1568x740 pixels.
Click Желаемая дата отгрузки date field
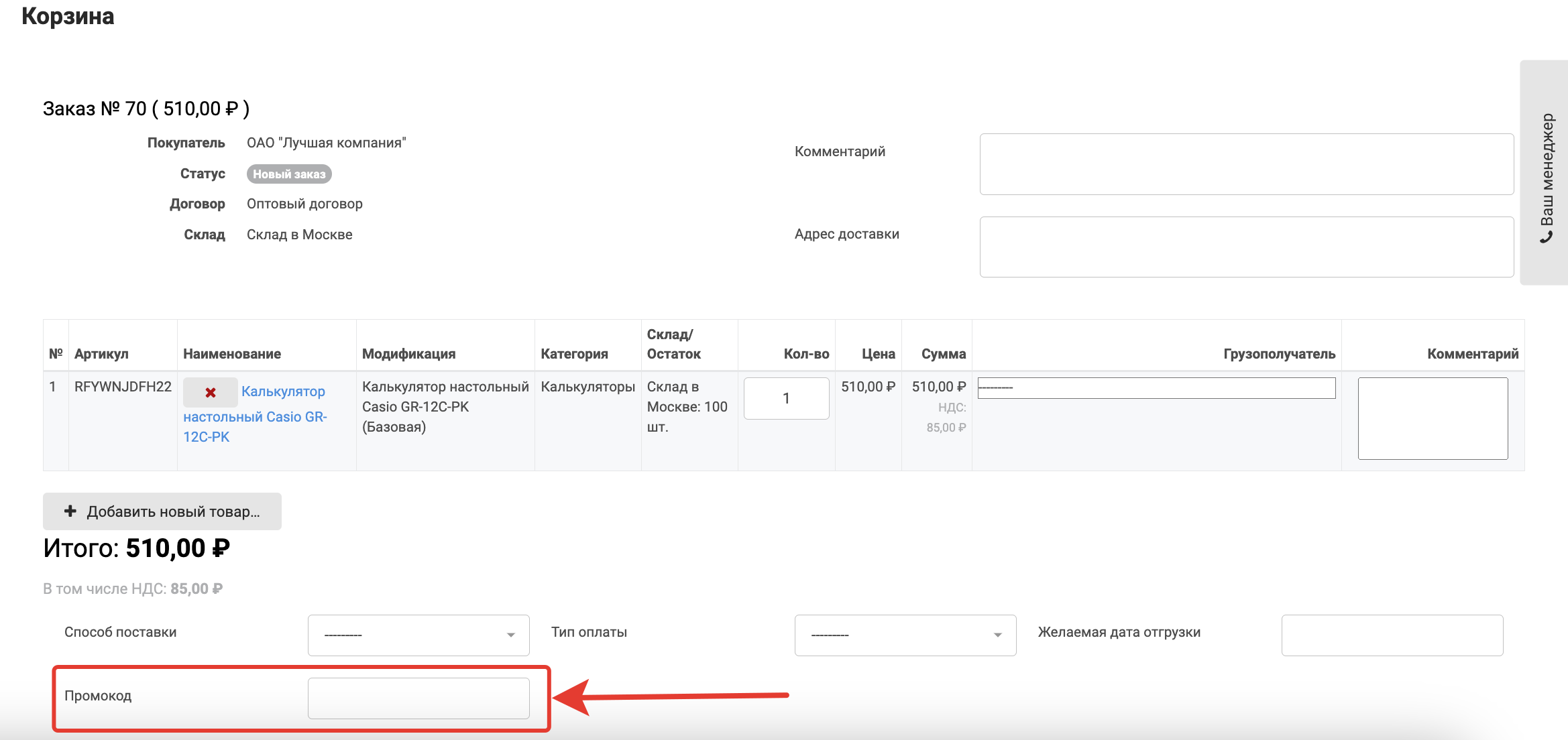click(x=1392, y=635)
